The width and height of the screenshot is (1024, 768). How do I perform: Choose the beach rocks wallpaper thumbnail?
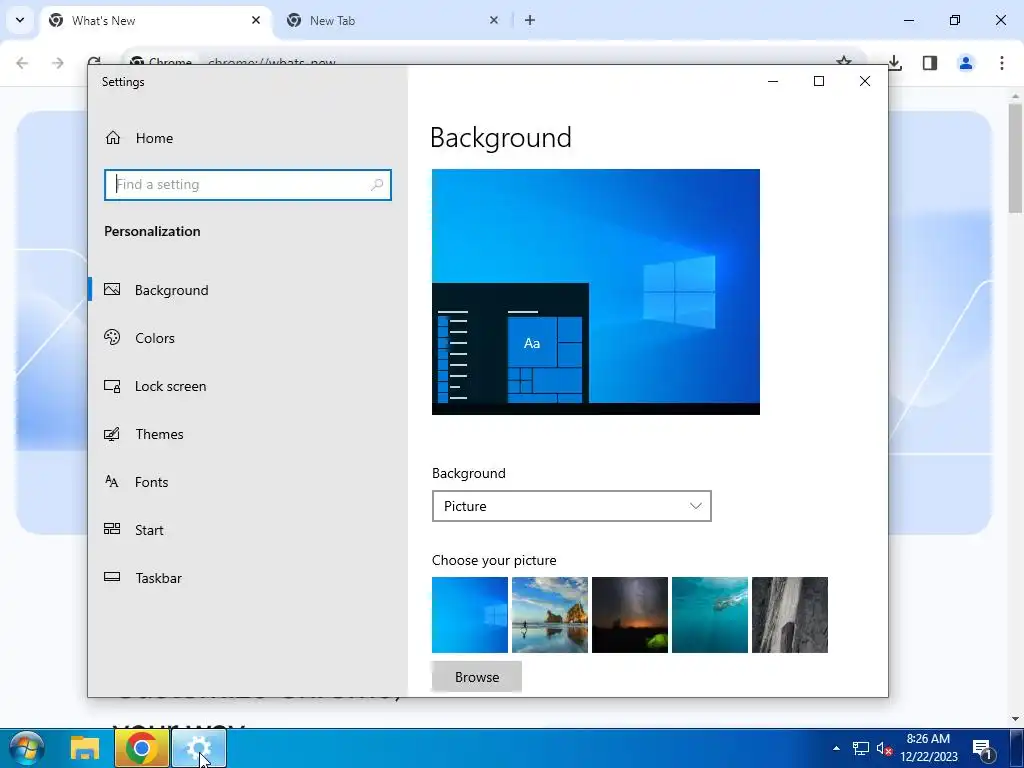(550, 615)
